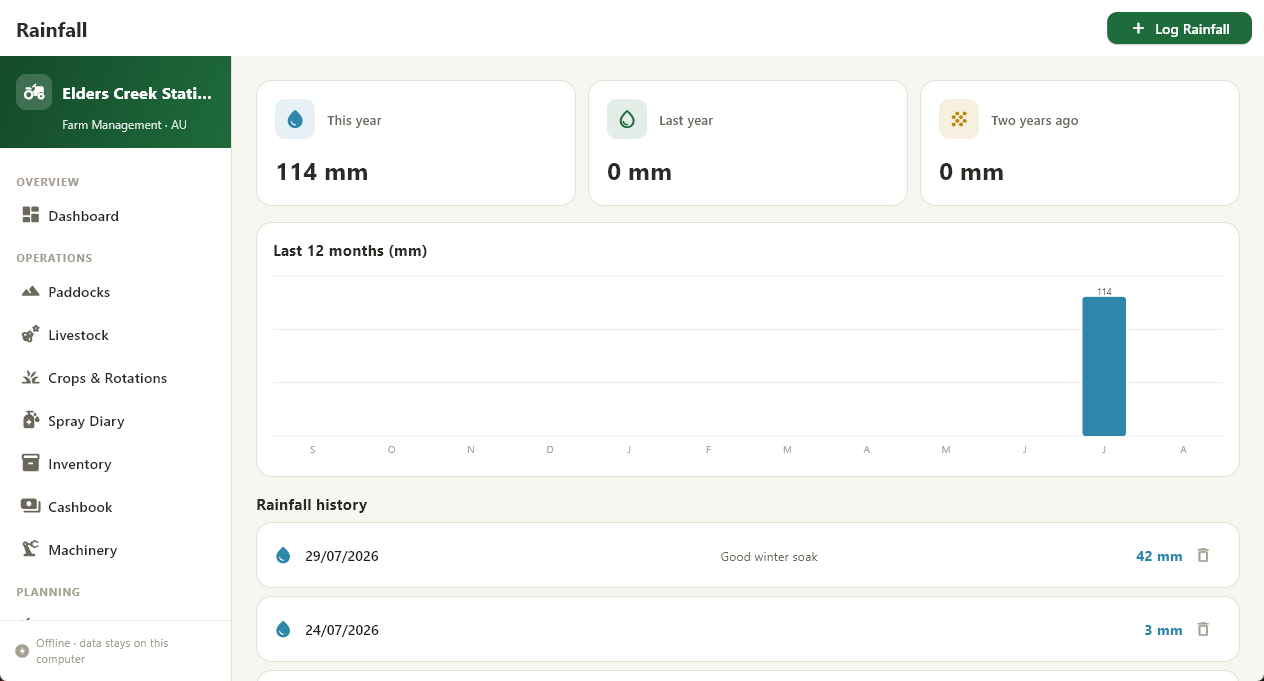Click the OPERATIONS section label
The width and height of the screenshot is (1264, 681).
[54, 258]
